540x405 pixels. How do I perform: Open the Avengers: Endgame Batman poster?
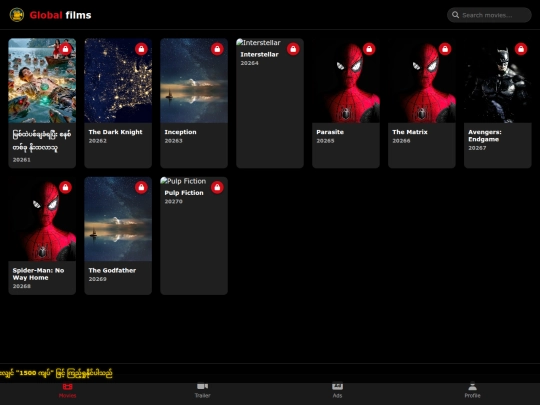pos(498,81)
